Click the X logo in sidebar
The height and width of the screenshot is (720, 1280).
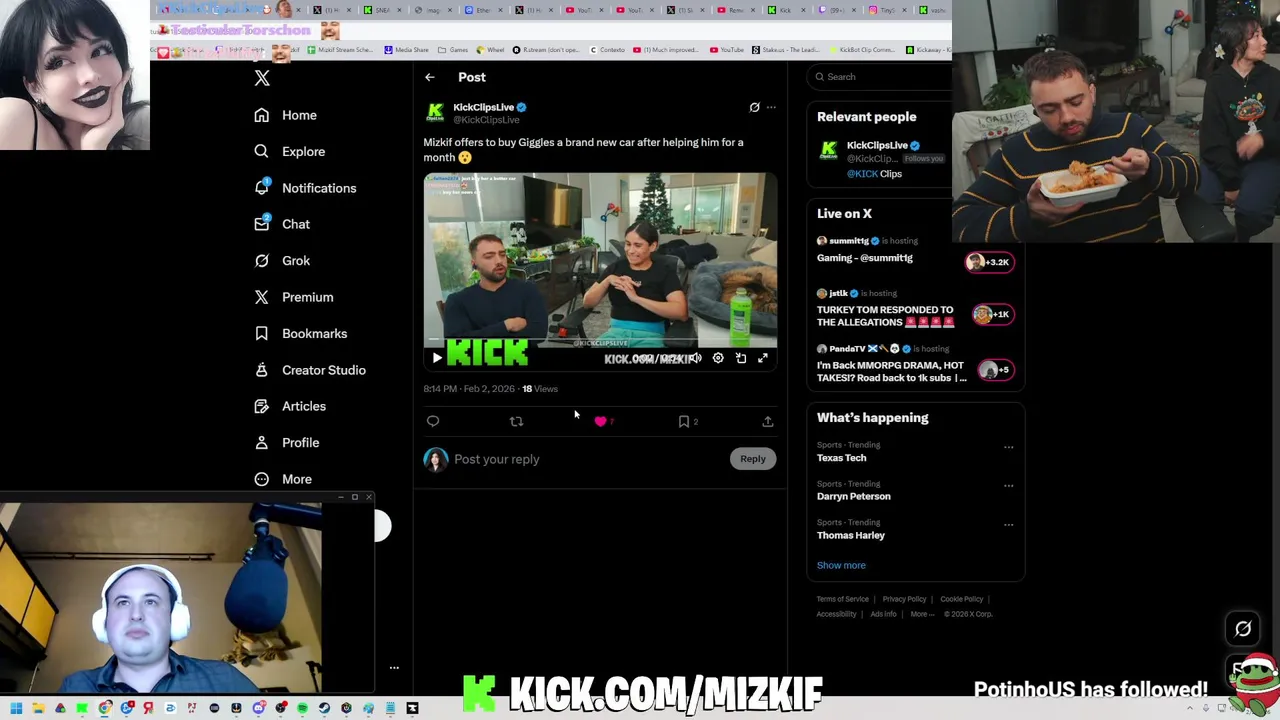pos(262,78)
